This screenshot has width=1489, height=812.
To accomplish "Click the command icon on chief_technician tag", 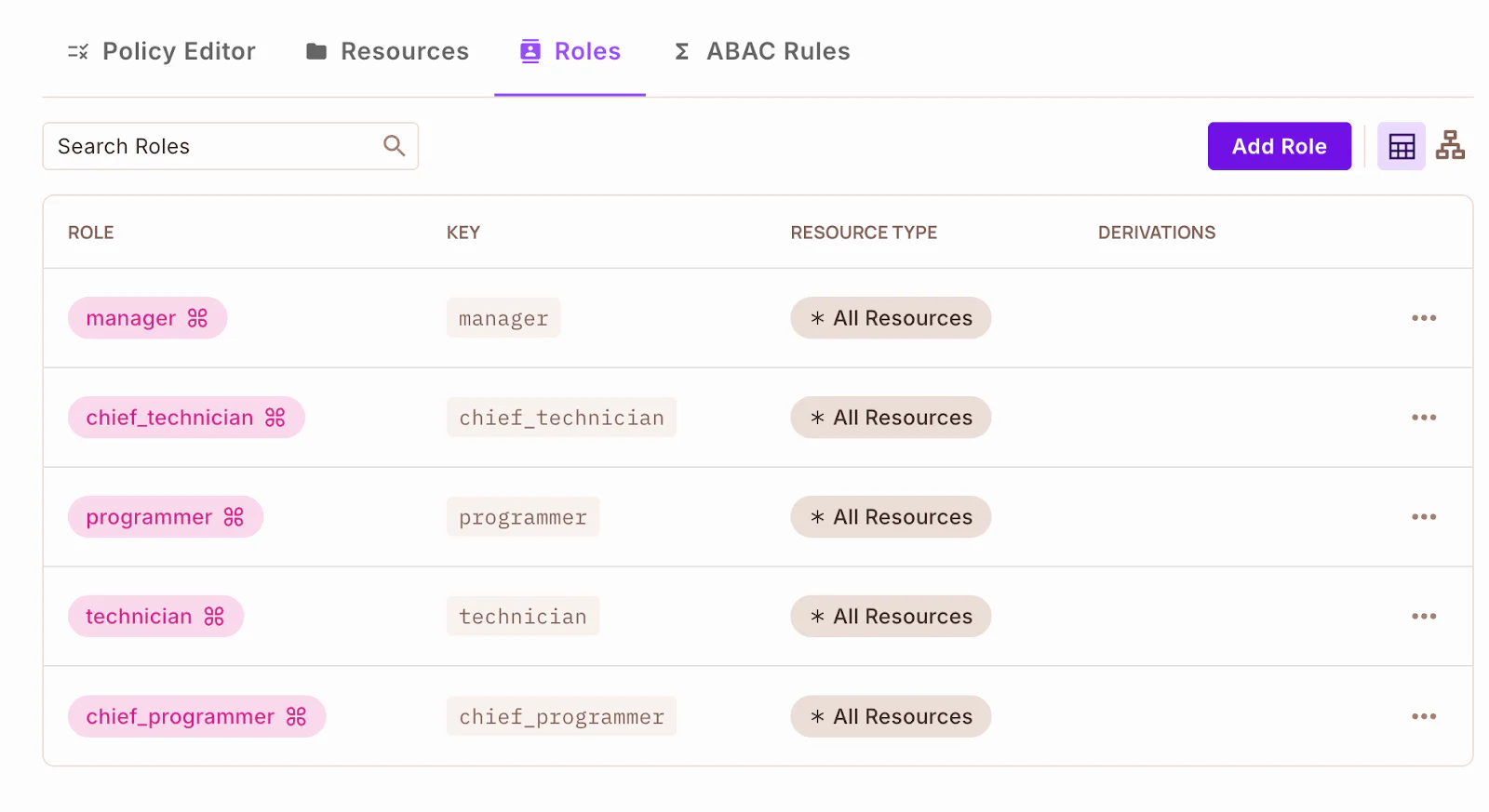I will 275,418.
